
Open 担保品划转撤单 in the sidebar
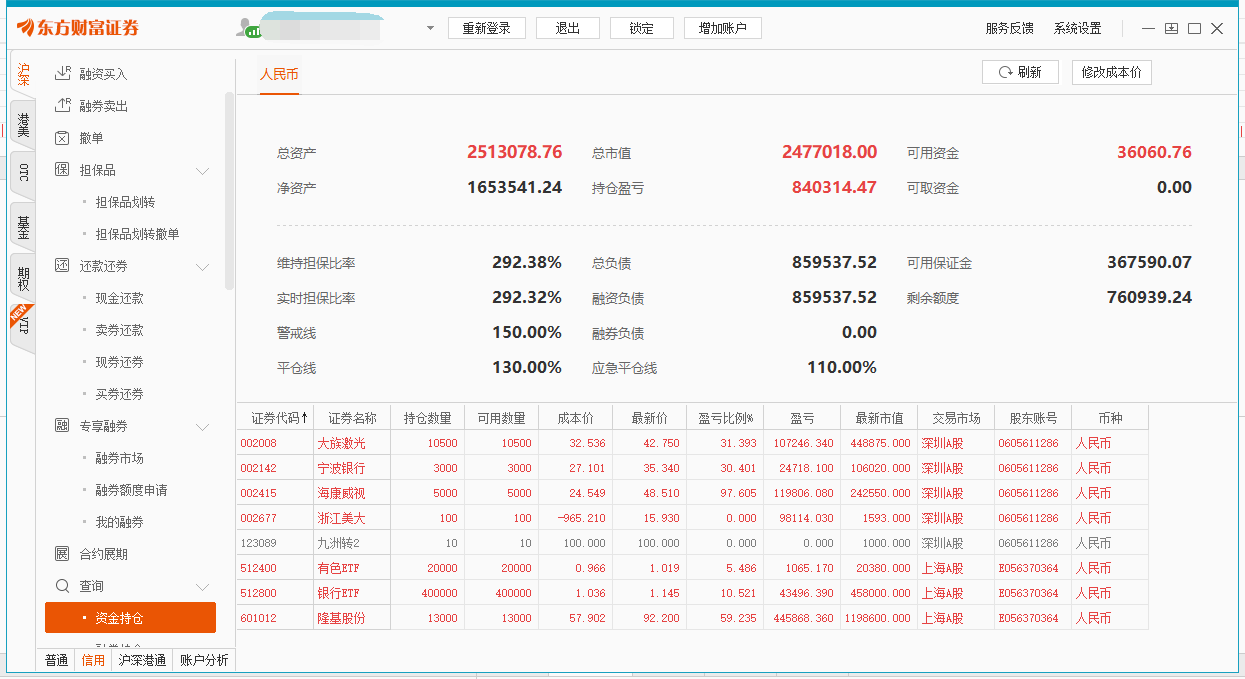137,234
